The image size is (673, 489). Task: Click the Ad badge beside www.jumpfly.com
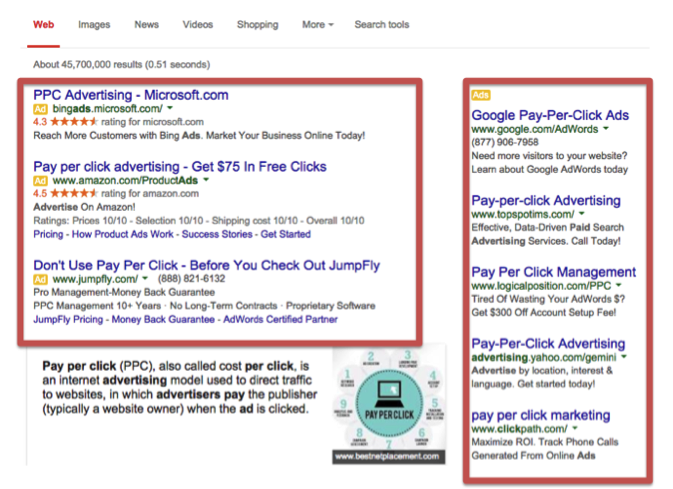40,279
